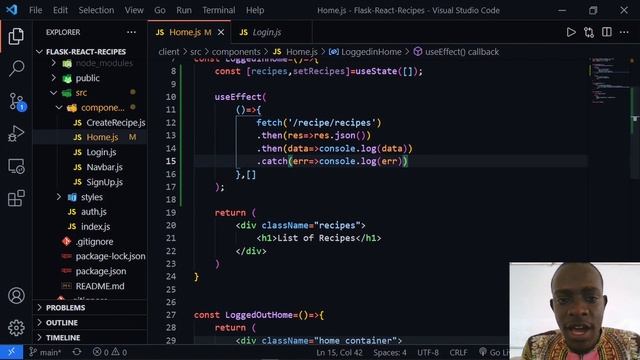Open CreateRecipe.js in the explorer
The image size is (640, 360).
(116, 122)
